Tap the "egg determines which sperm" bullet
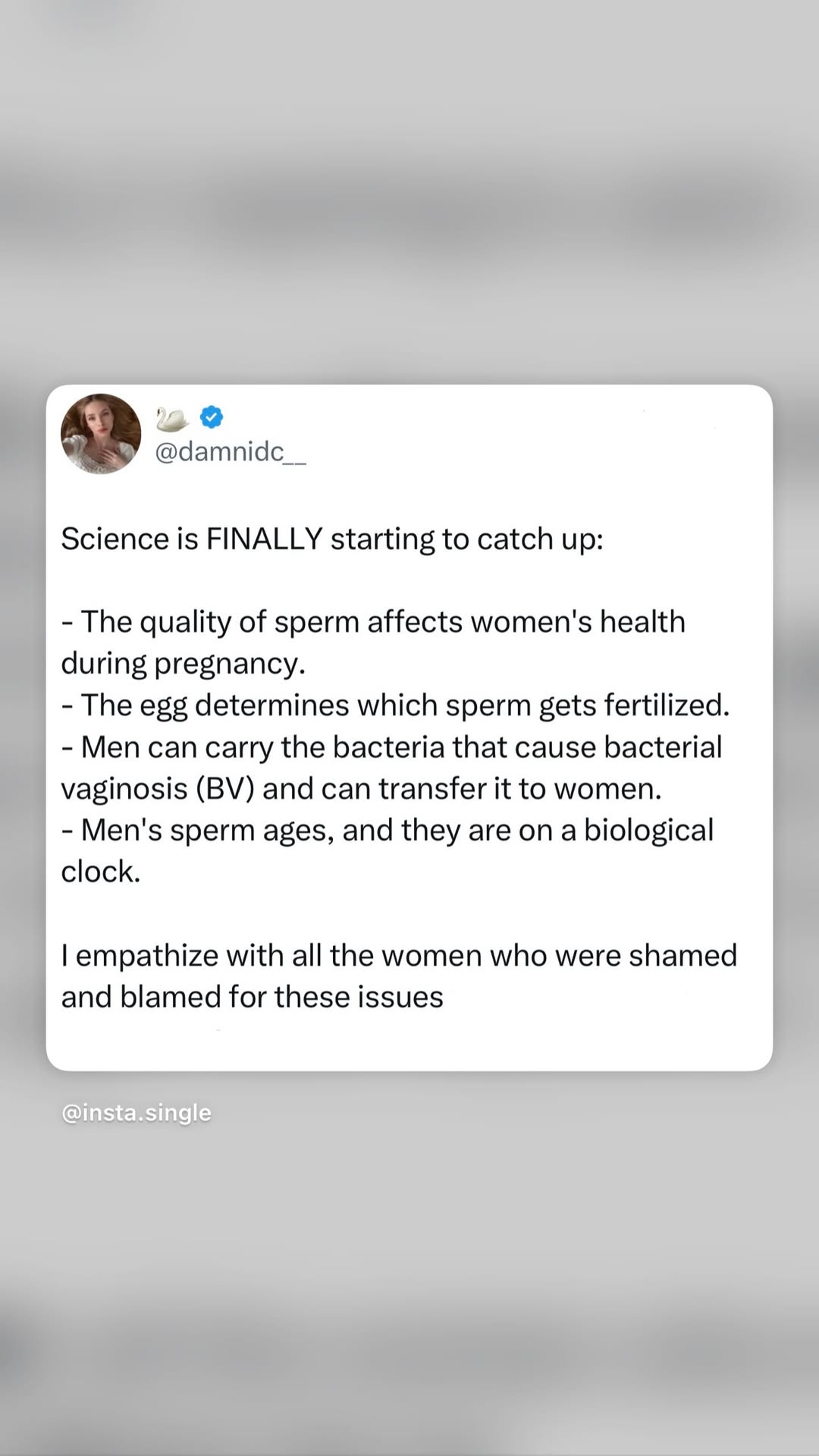This screenshot has height=1456, width=819. point(395,706)
